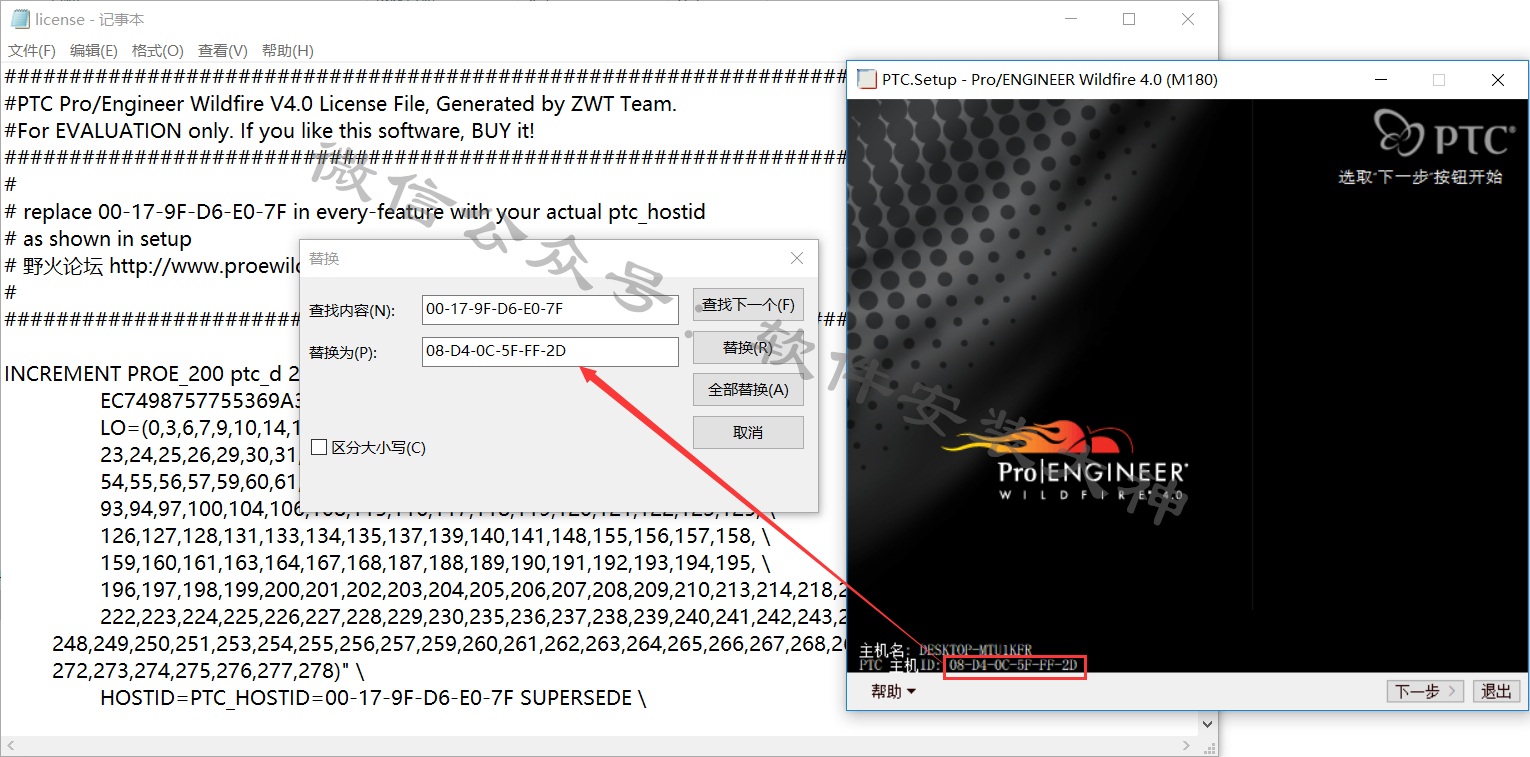Close the PTC.Setup window
Viewport: 1530px width, 757px height.
pyautogui.click(x=1498, y=80)
